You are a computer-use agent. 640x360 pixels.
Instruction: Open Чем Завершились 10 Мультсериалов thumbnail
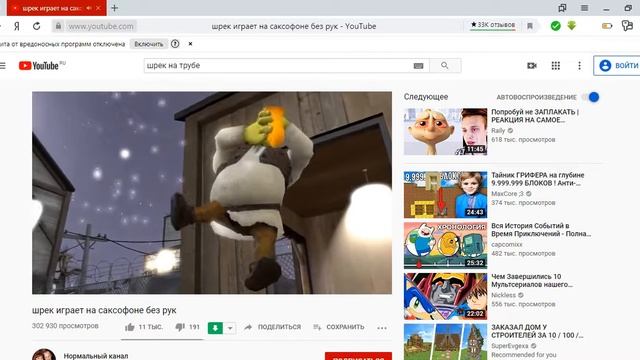(445, 296)
